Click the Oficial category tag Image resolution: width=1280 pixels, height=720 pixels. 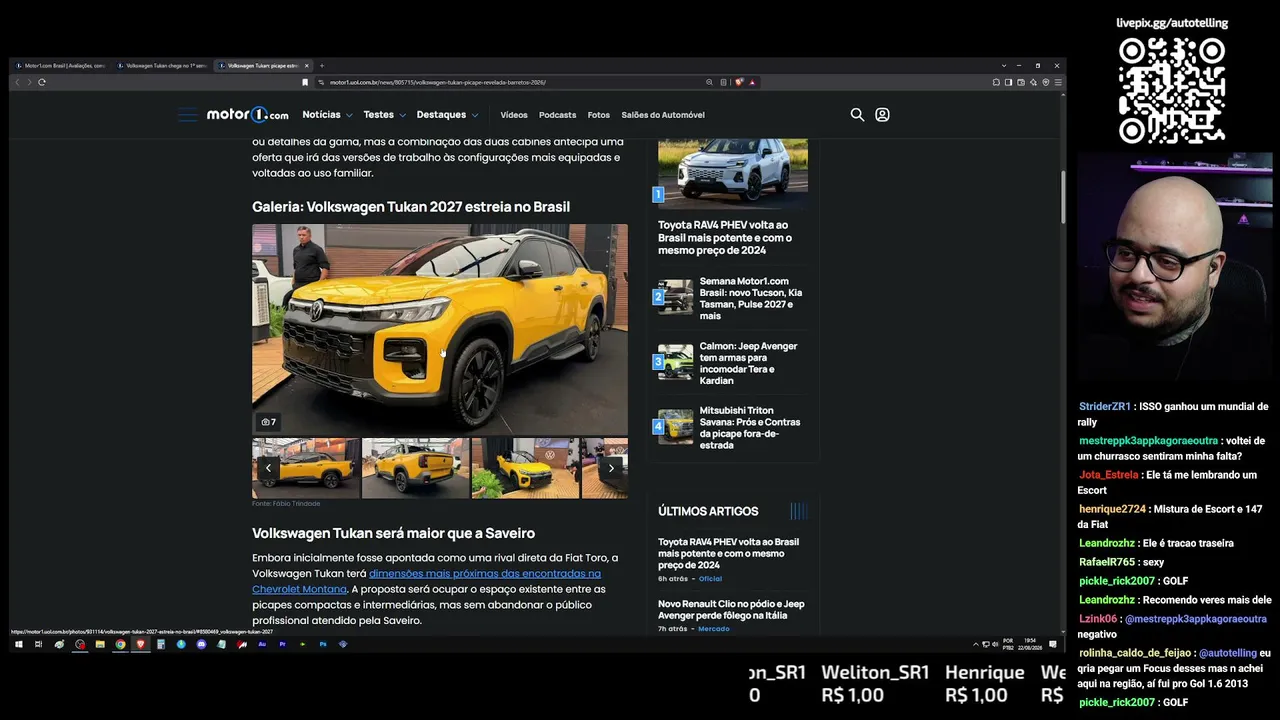[710, 579]
